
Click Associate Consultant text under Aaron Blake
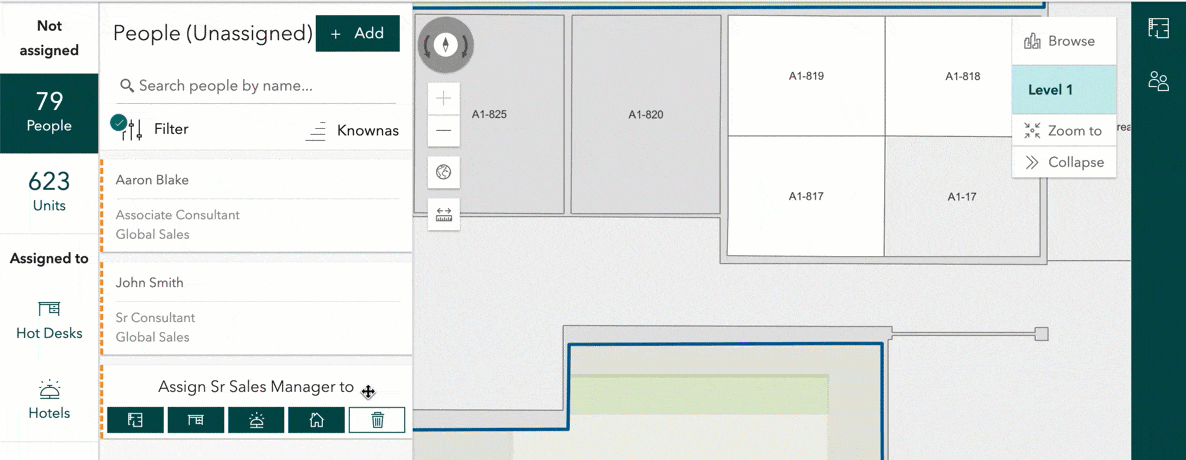178,215
